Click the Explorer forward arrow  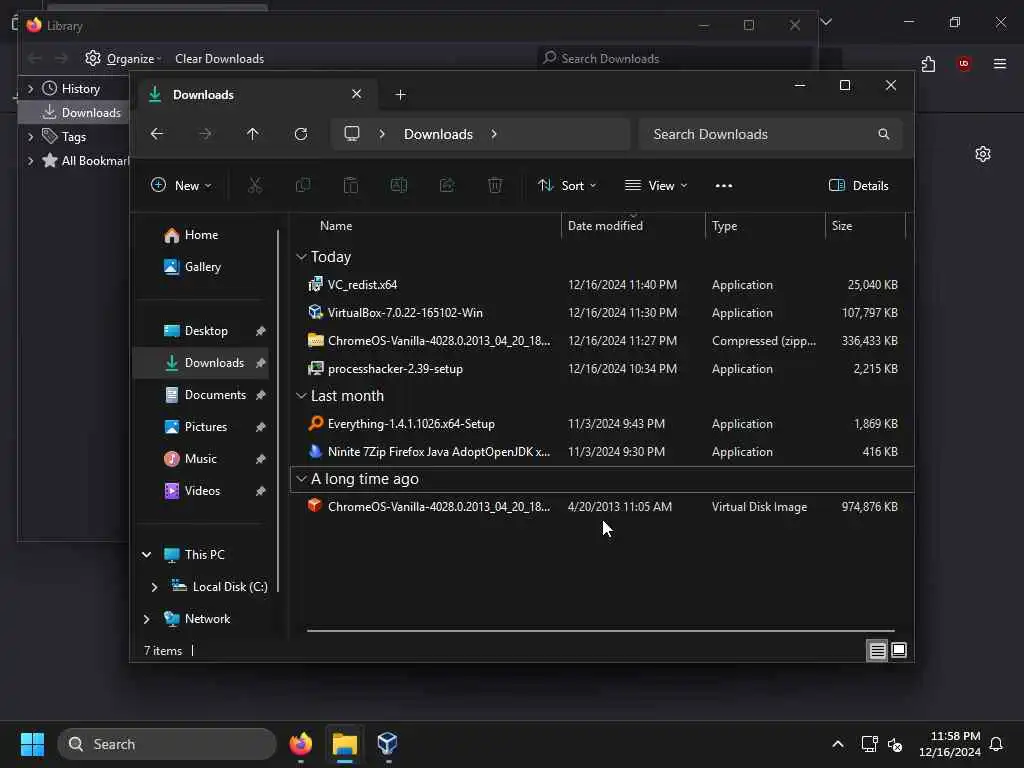pyautogui.click(x=205, y=134)
